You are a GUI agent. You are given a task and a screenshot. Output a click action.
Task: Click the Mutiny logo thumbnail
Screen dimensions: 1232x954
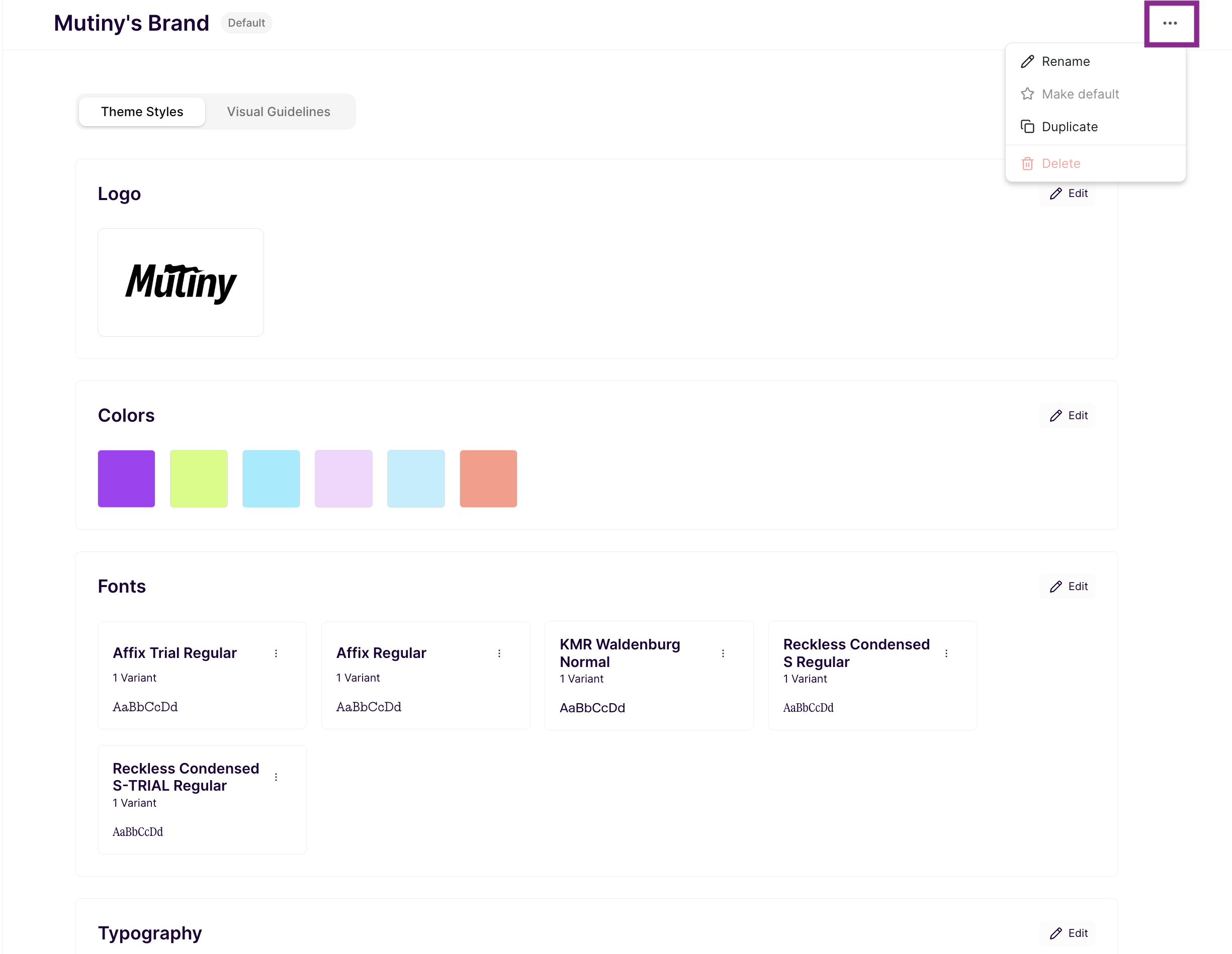coord(181,282)
